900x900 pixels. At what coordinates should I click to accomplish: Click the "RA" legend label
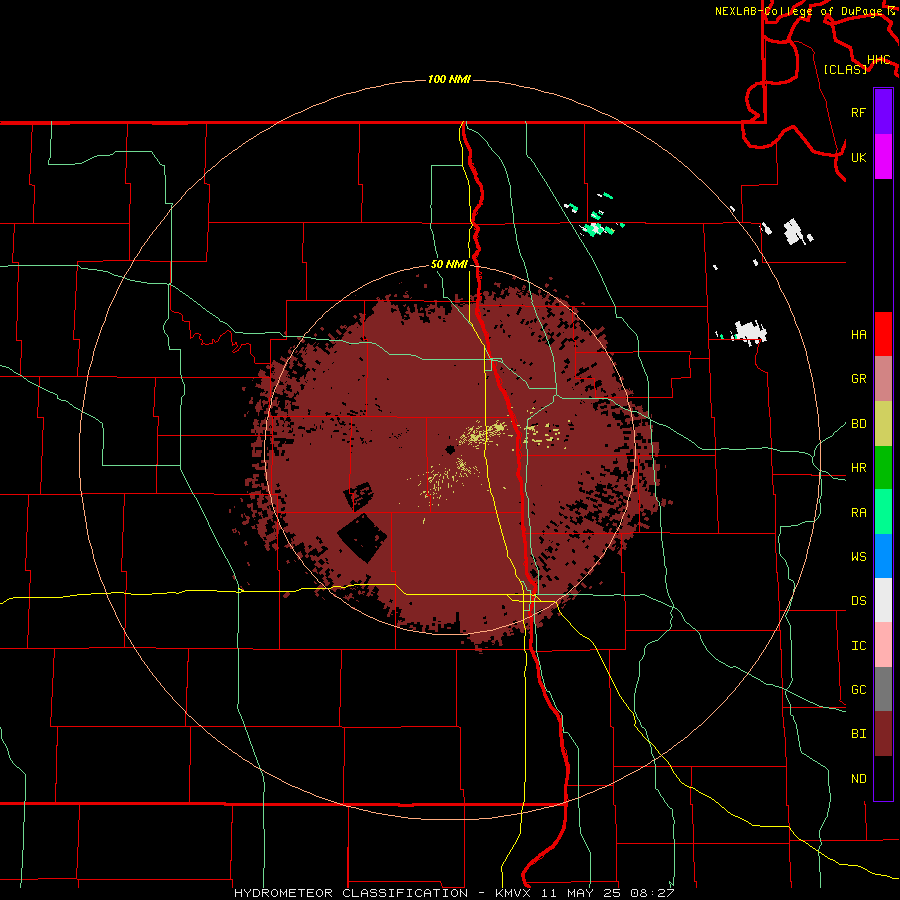pyautogui.click(x=858, y=513)
